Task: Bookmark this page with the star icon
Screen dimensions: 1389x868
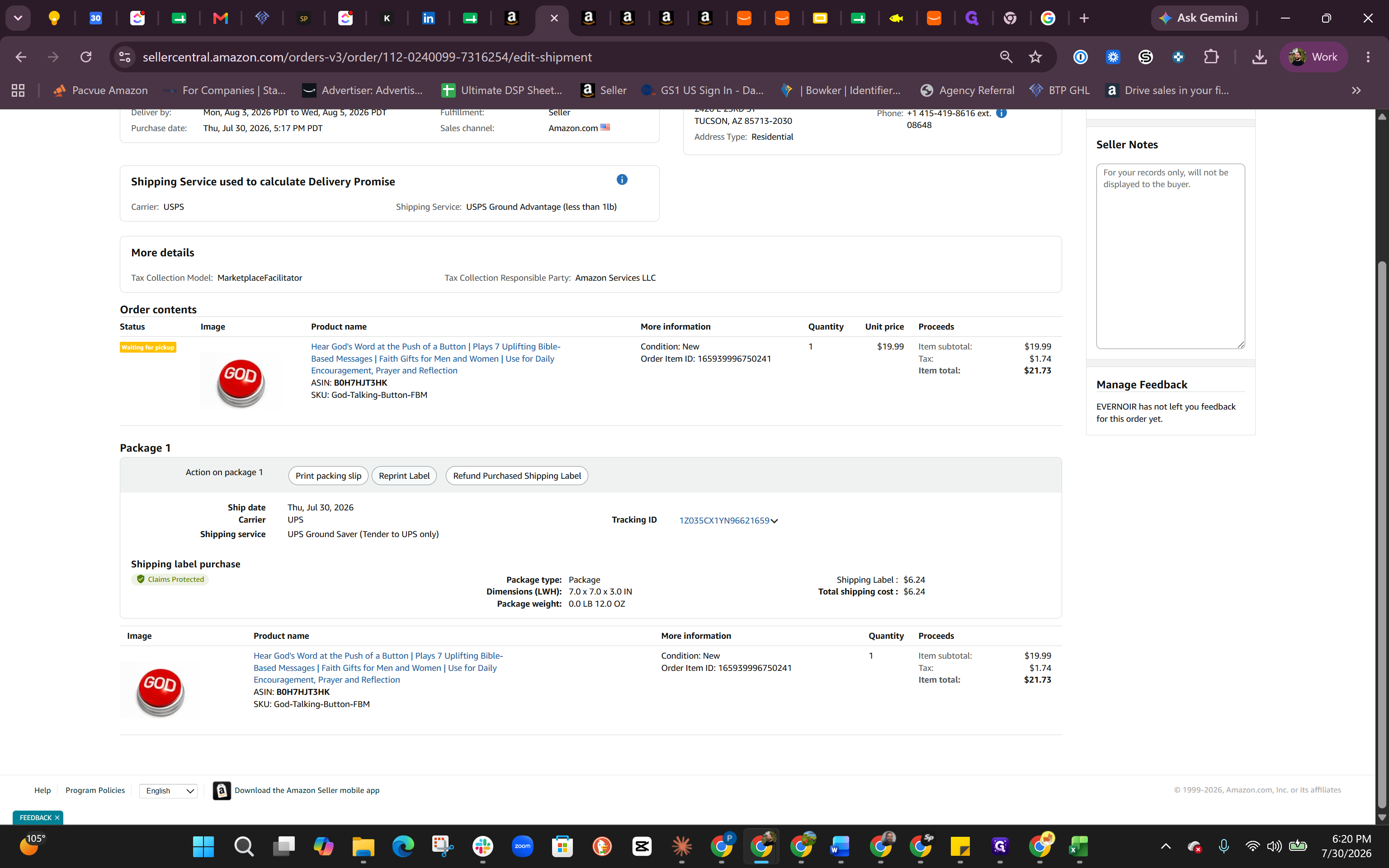Action: [x=1035, y=57]
